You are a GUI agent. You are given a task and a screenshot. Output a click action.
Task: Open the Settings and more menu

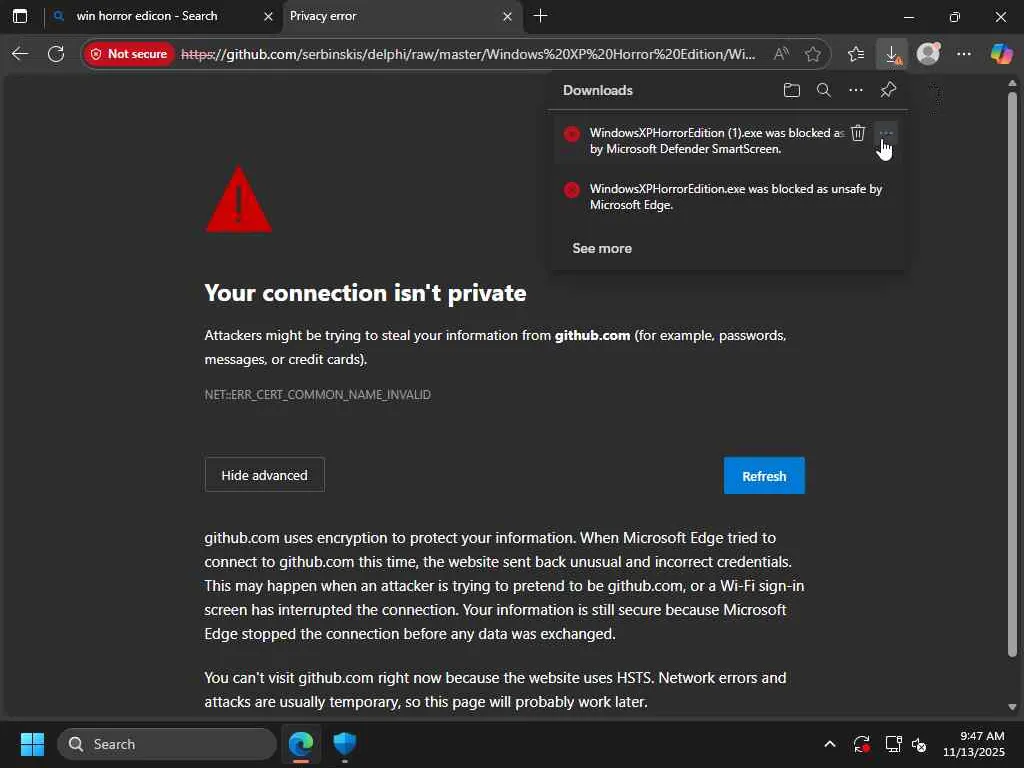[964, 54]
